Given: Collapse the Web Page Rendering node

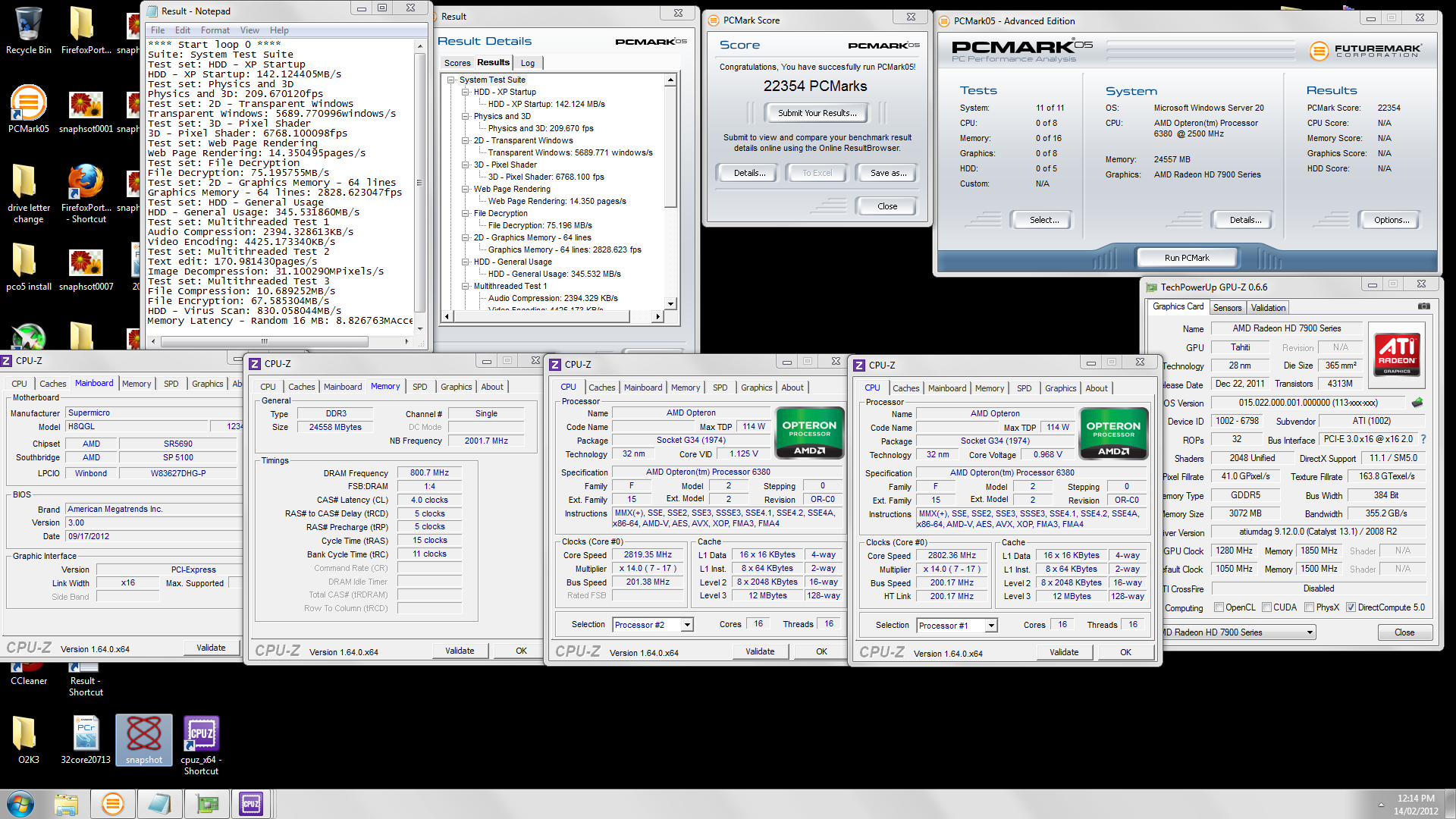Looking at the screenshot, I should [466, 189].
